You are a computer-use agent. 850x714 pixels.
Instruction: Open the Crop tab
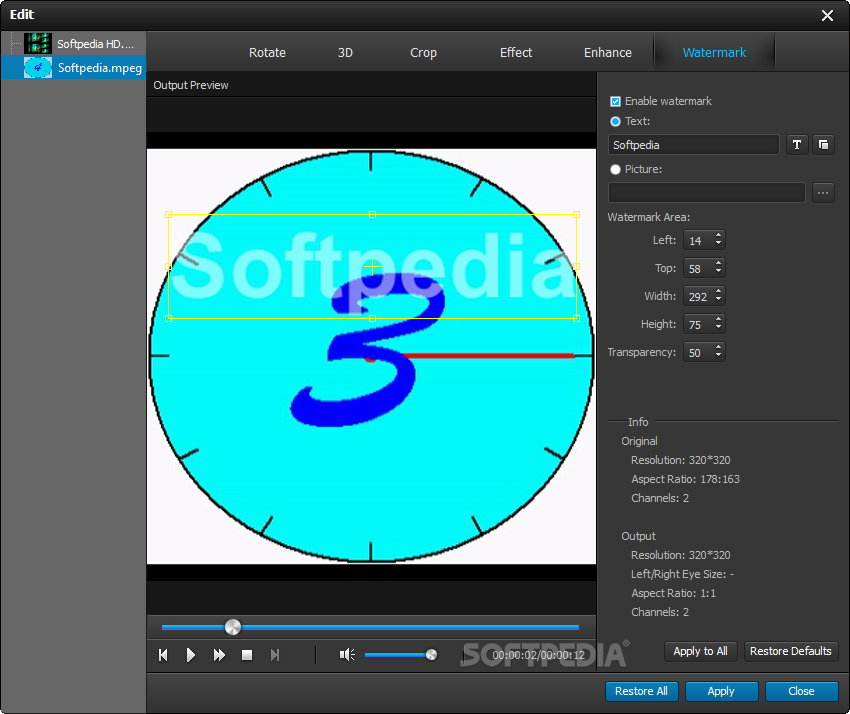[x=423, y=53]
